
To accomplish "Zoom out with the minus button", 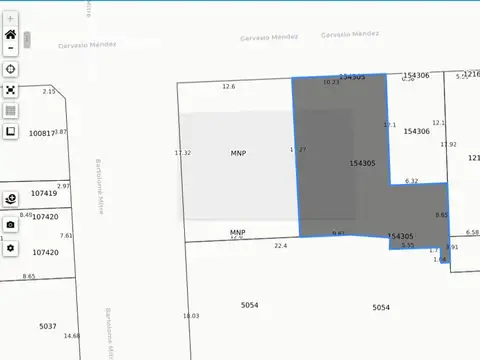I will coord(10,48).
